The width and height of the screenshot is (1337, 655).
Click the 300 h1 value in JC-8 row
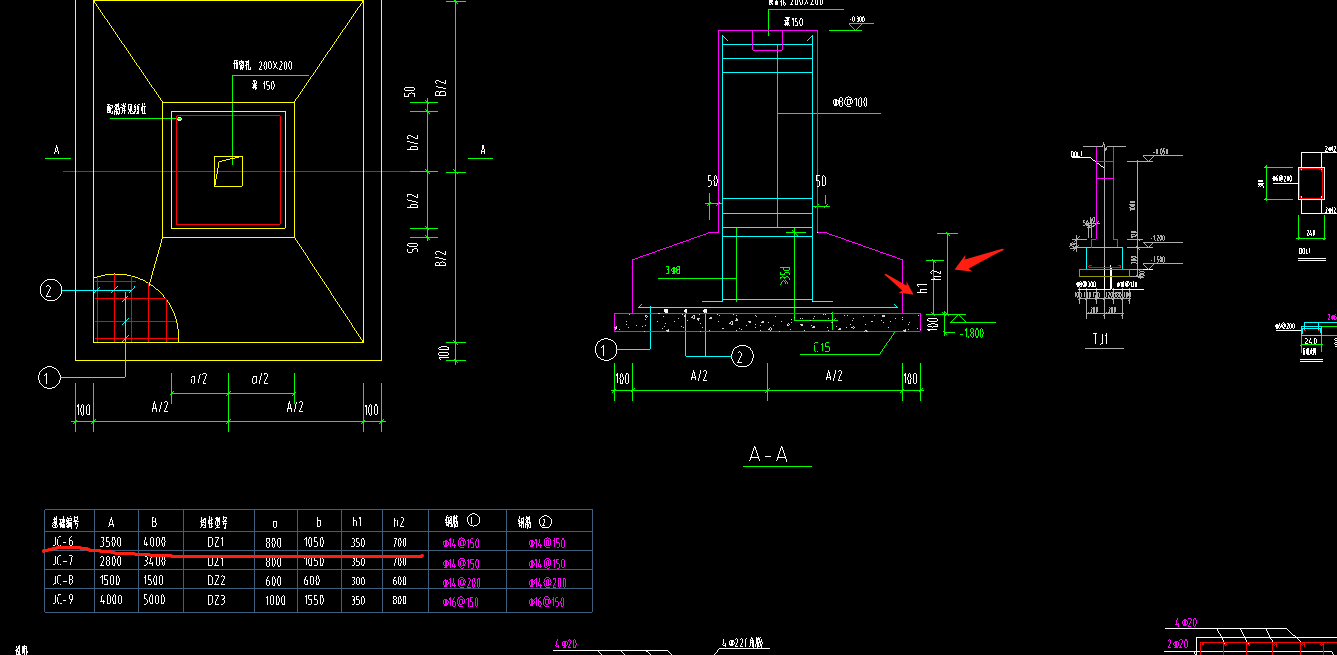[x=358, y=581]
